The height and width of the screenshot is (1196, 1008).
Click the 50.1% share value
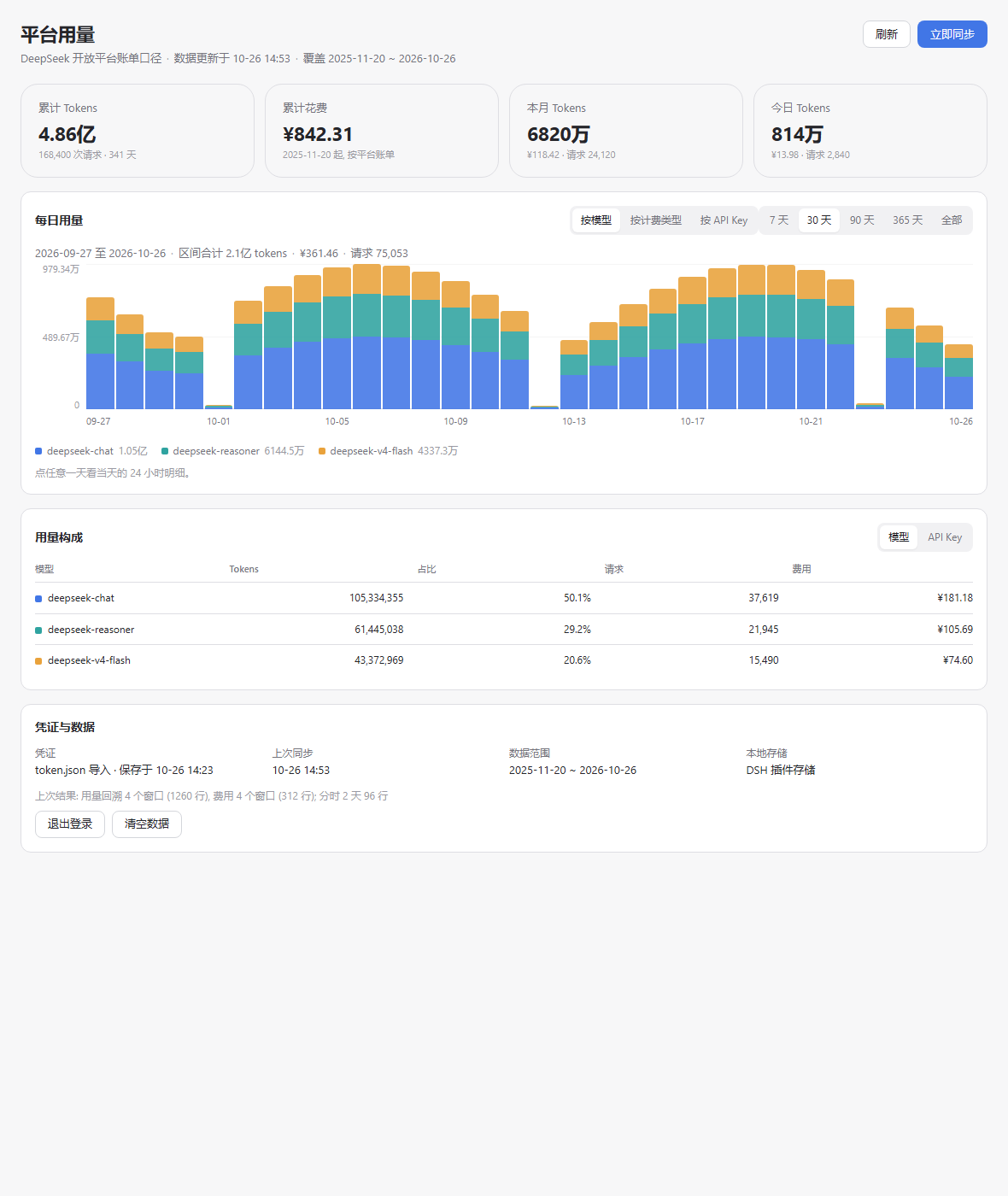point(577,598)
